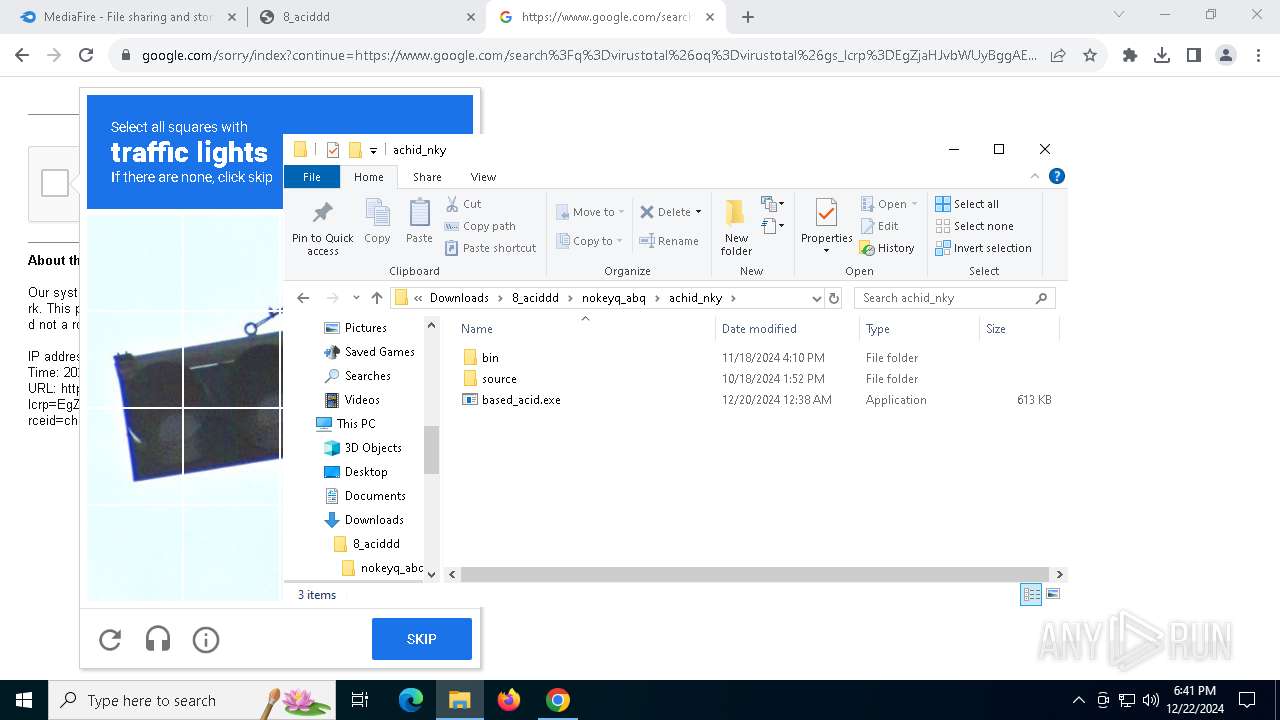The height and width of the screenshot is (720, 1280).
Task: Switch to the Share ribbon tab
Action: (x=427, y=177)
